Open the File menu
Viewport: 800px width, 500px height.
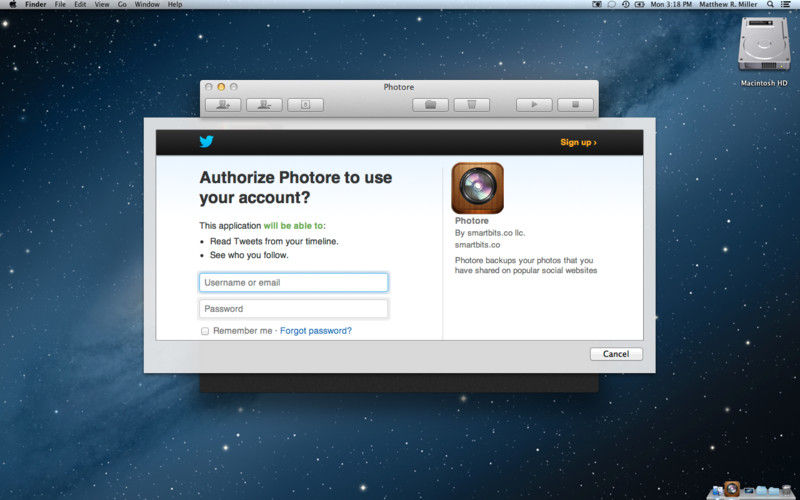[60, 4]
